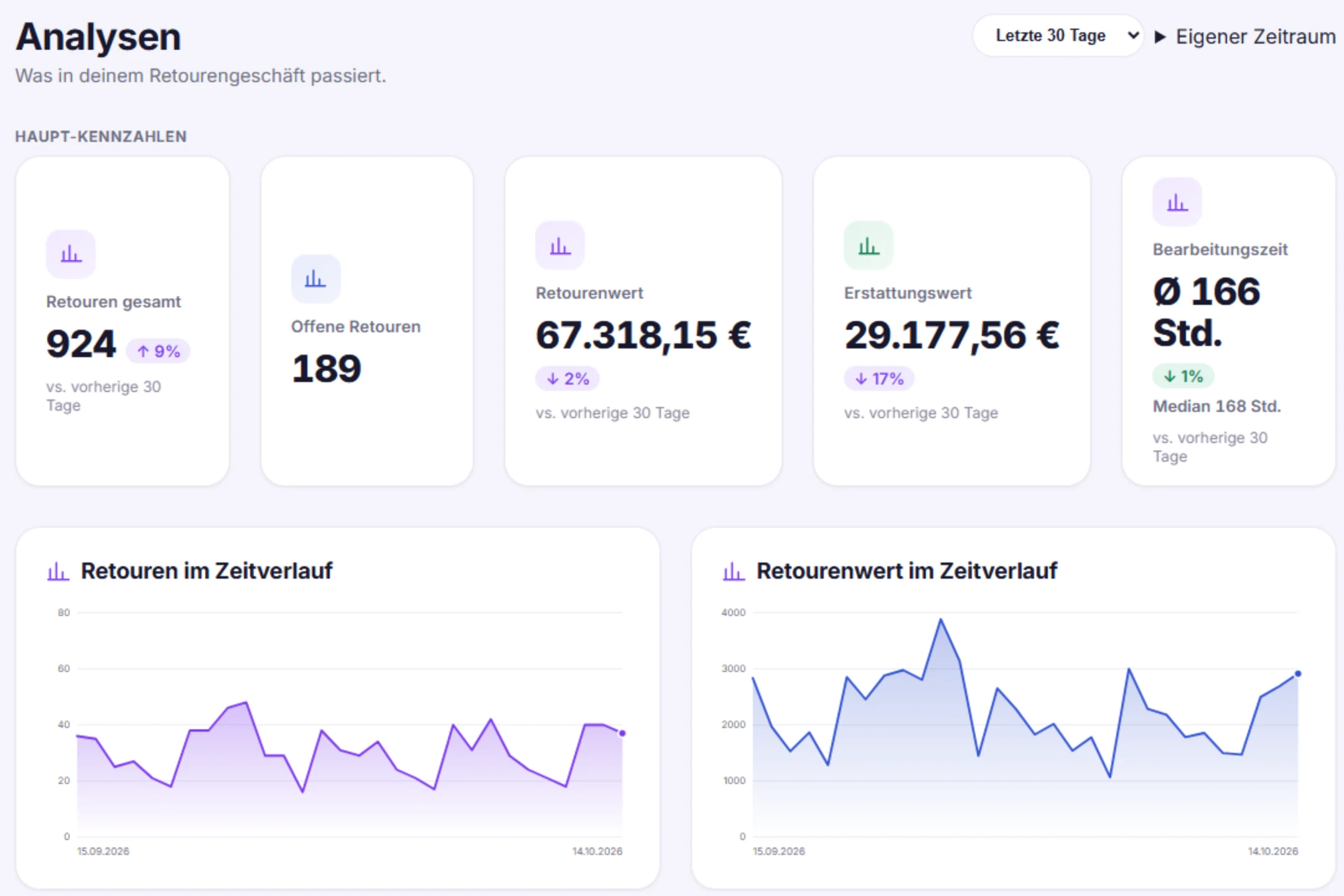Click the Ø 166 Std. value

point(1206,312)
